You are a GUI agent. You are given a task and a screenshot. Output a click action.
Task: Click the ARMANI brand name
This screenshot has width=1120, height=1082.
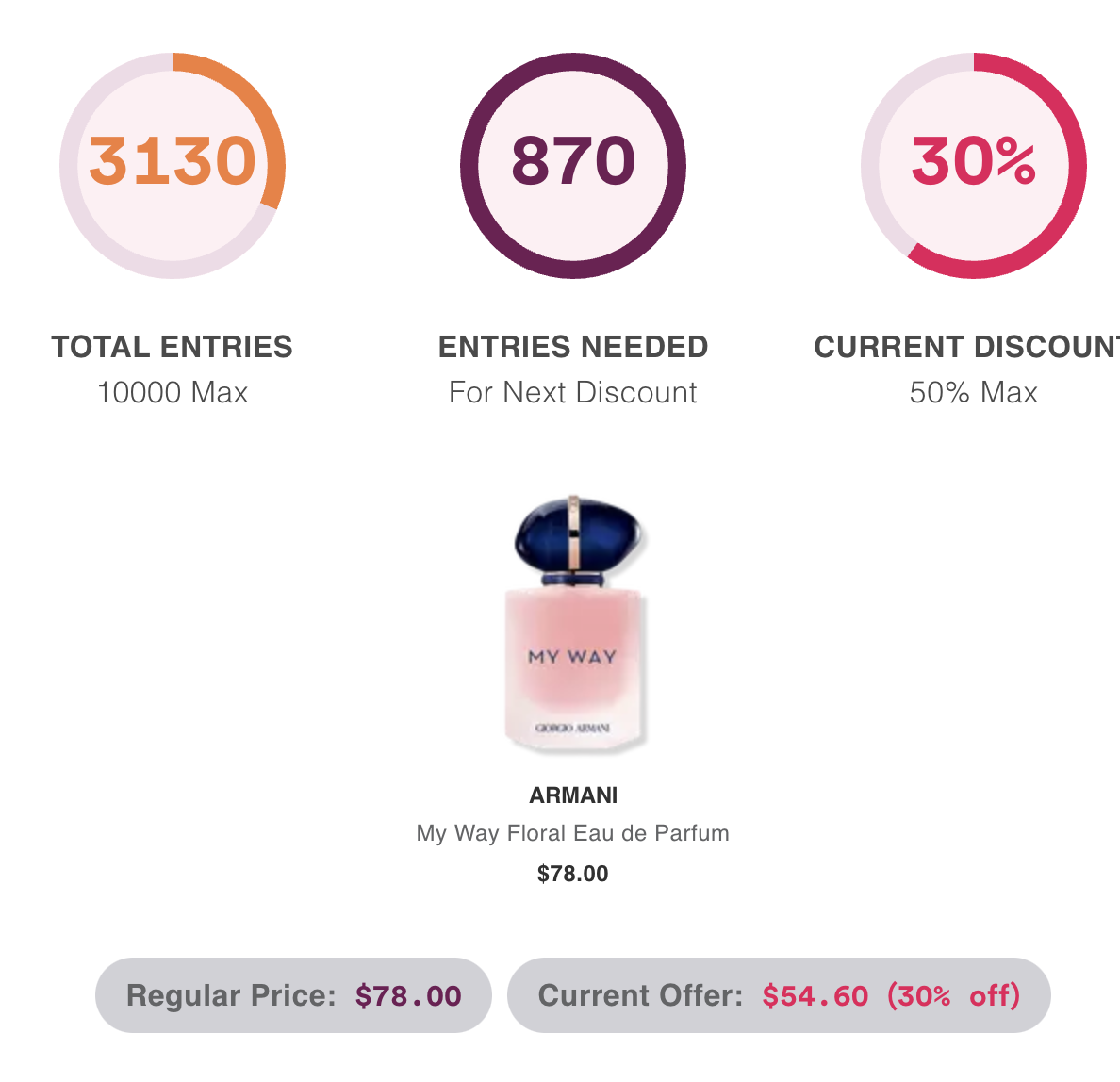pos(573,795)
